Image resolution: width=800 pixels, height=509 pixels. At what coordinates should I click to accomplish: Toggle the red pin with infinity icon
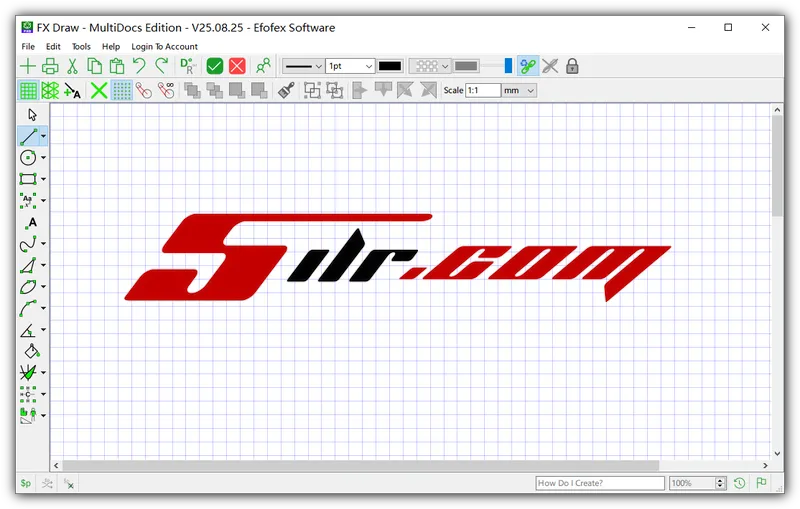[x=166, y=90]
